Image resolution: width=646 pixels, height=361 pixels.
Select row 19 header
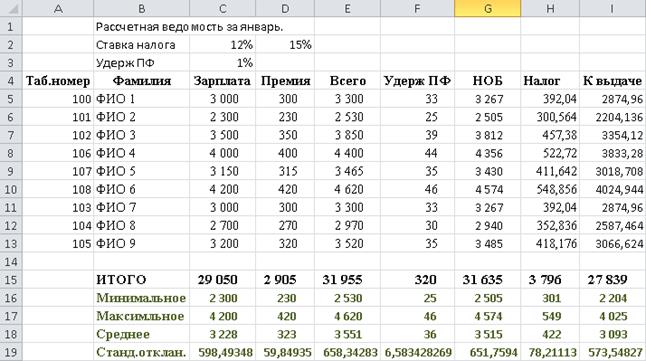(11, 352)
